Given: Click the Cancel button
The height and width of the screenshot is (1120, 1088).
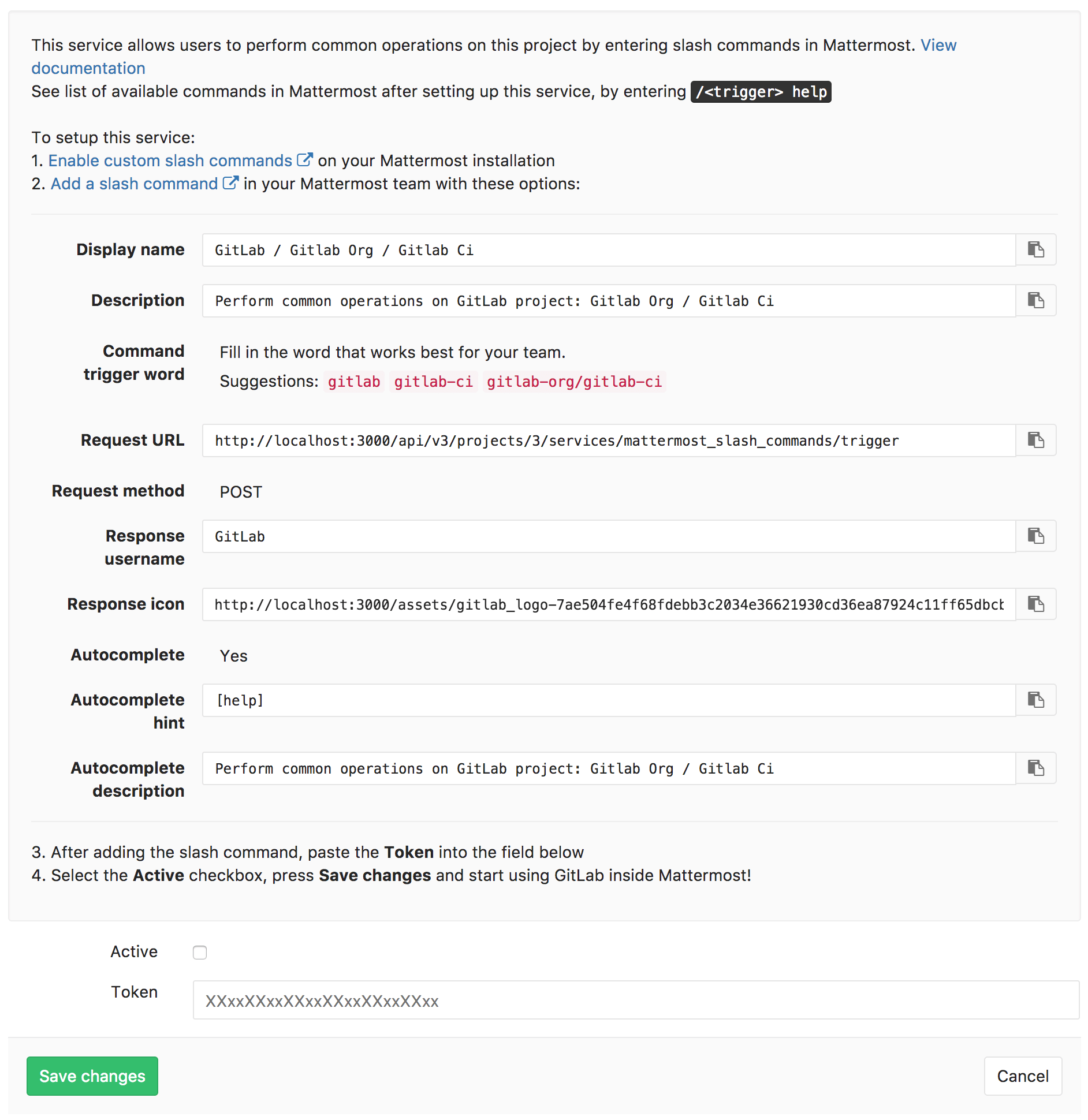Looking at the screenshot, I should pos(1022,1076).
